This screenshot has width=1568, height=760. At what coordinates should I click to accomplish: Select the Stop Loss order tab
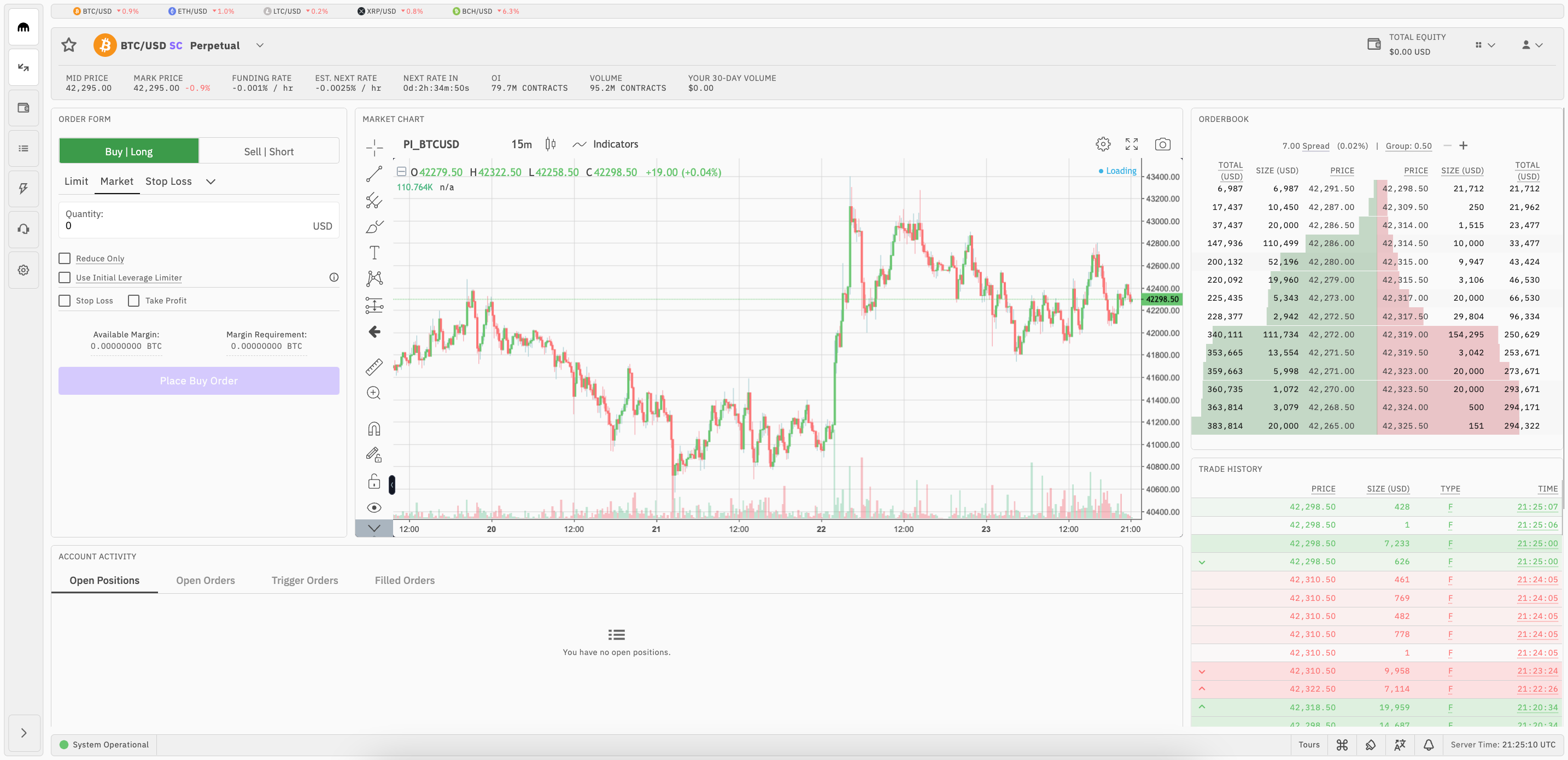pos(168,182)
